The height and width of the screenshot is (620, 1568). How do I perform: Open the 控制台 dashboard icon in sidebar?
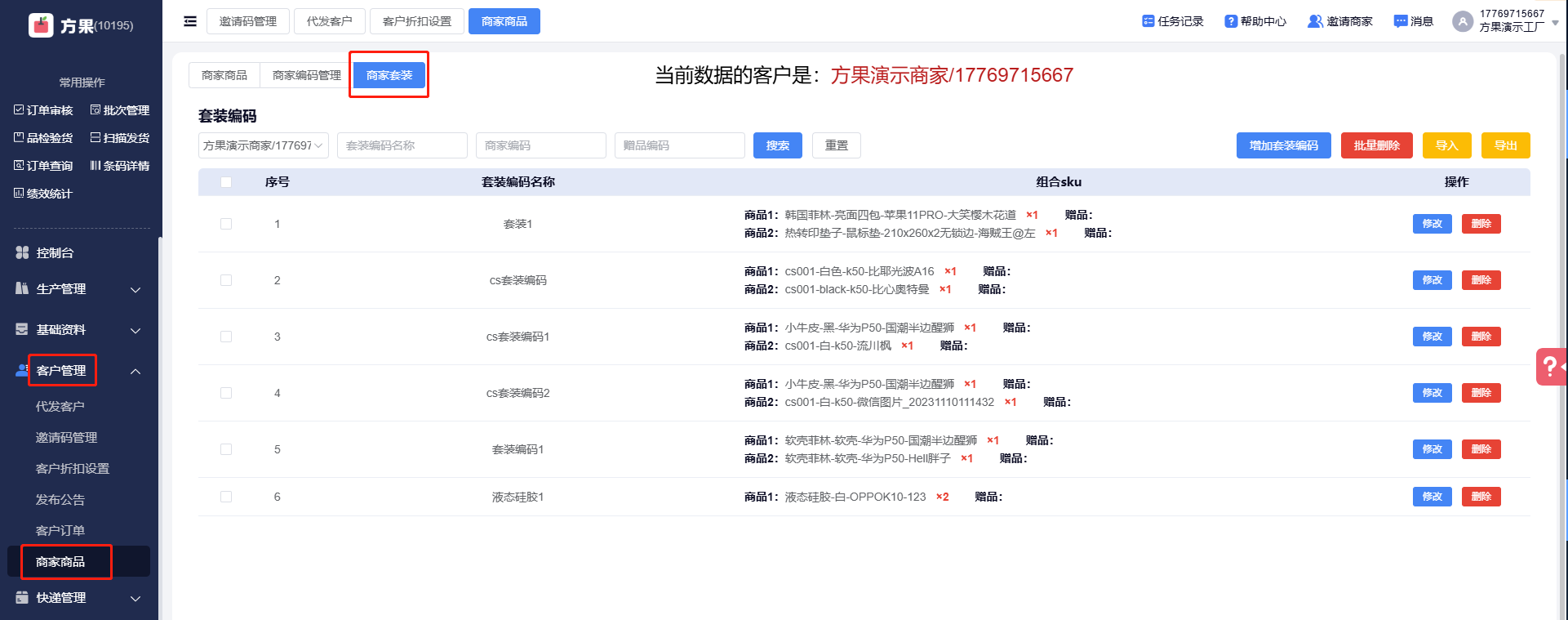[23, 253]
